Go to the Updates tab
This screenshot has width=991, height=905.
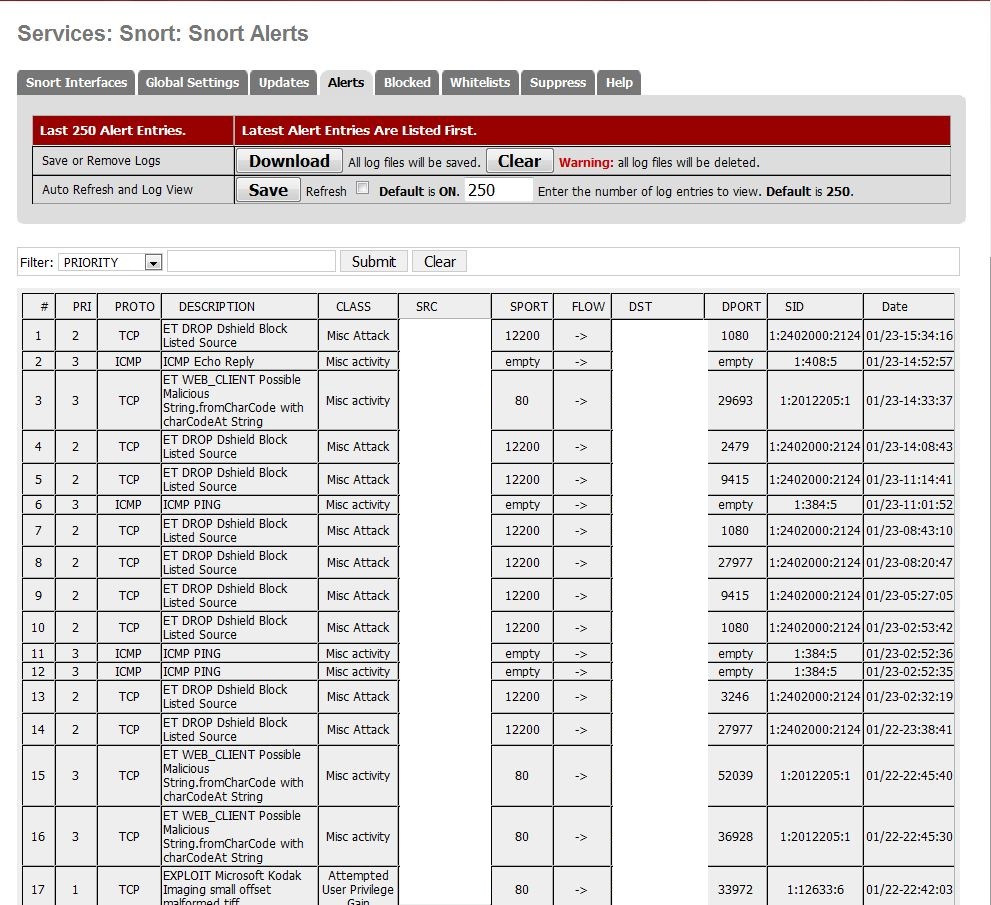point(283,83)
